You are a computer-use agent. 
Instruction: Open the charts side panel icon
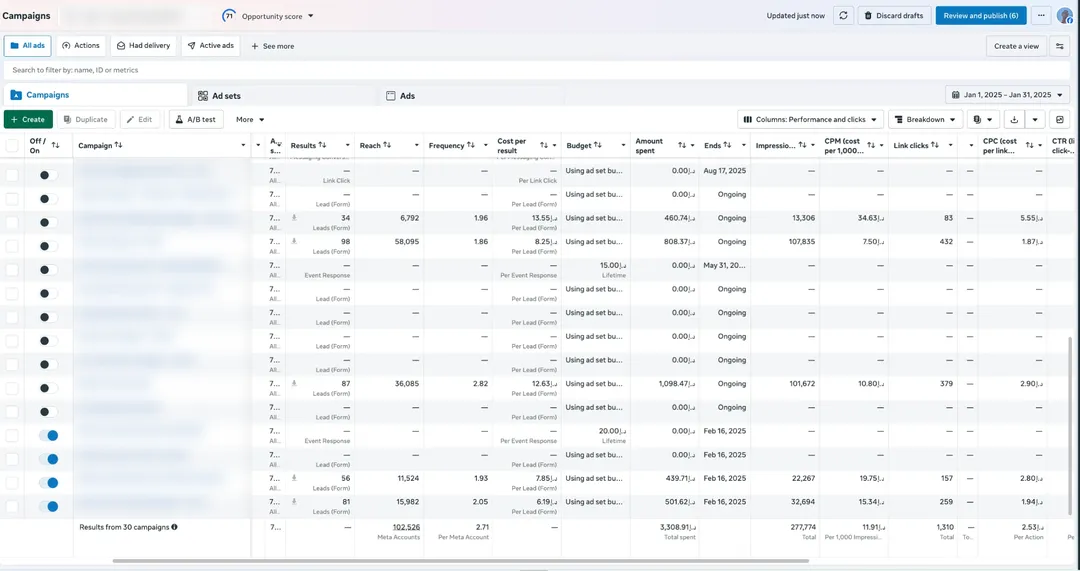[1060, 119]
